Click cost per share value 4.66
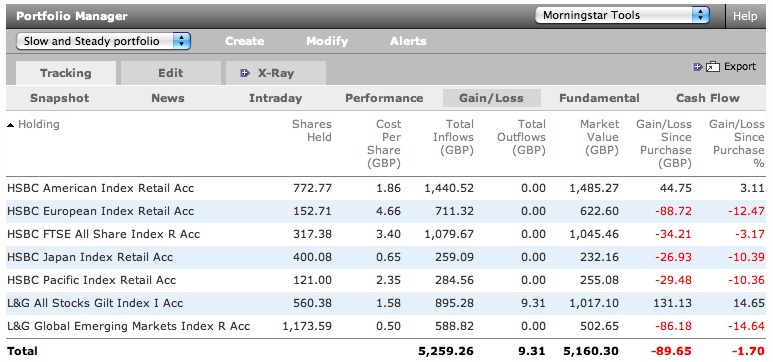This screenshot has height=362, width=773. coord(388,211)
